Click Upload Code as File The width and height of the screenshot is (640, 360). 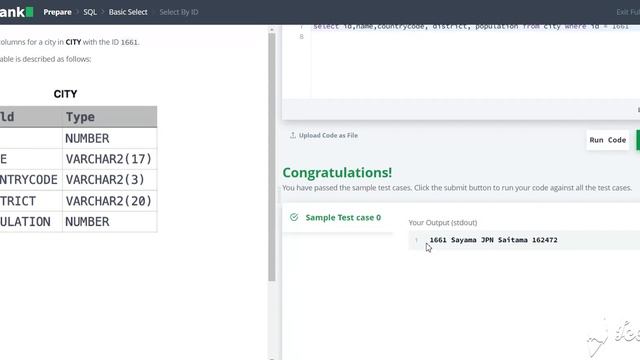click(x=328, y=135)
